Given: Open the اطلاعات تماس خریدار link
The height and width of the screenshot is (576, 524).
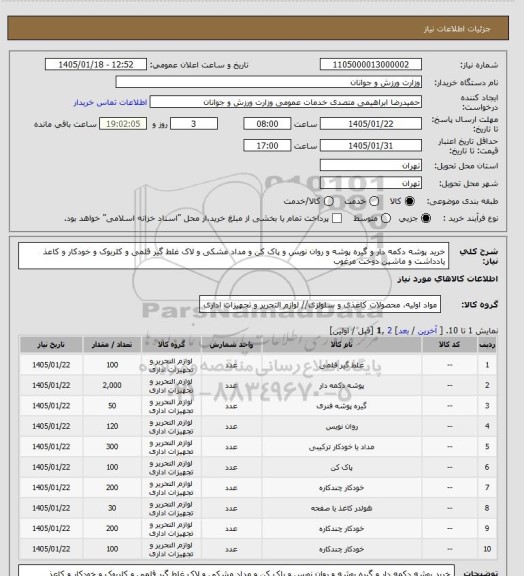Looking at the screenshot, I should point(111,102).
